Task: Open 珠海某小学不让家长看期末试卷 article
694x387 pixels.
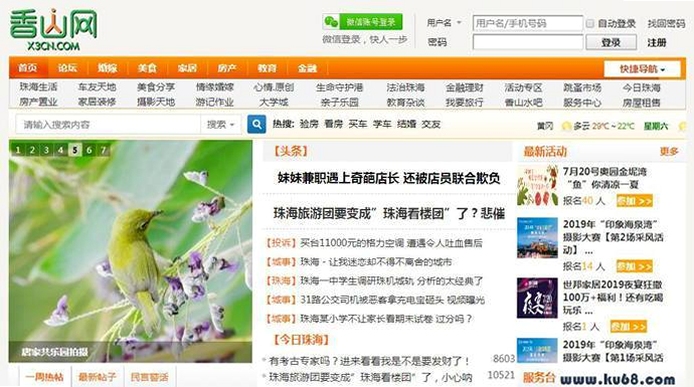Action: coord(386,319)
